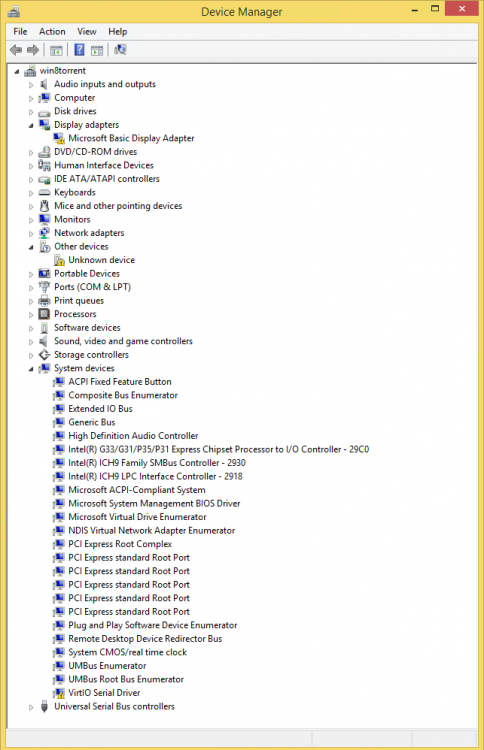Open the View menu
This screenshot has height=750, width=484.
tap(87, 32)
